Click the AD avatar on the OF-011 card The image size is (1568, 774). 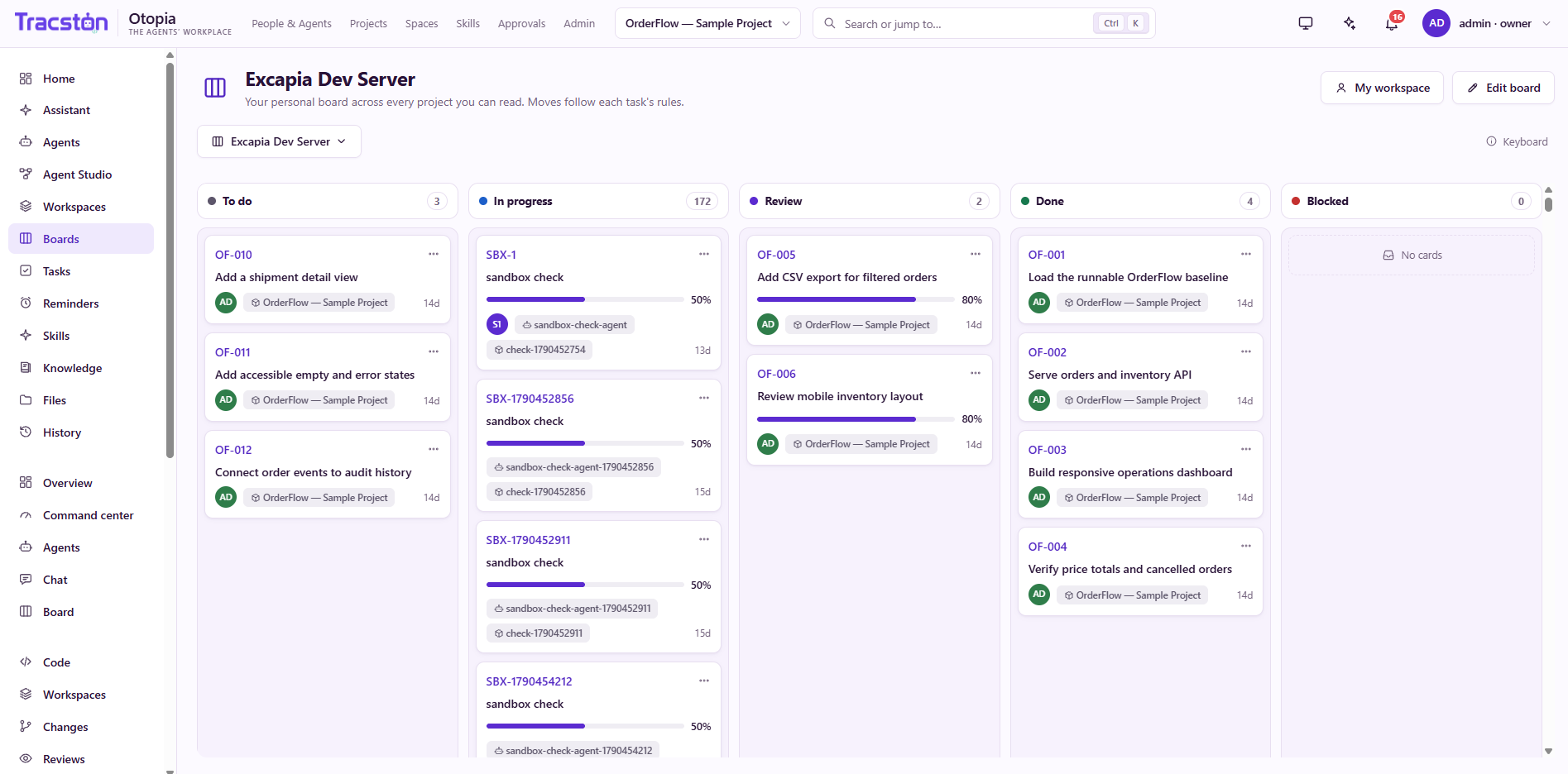[x=226, y=400]
